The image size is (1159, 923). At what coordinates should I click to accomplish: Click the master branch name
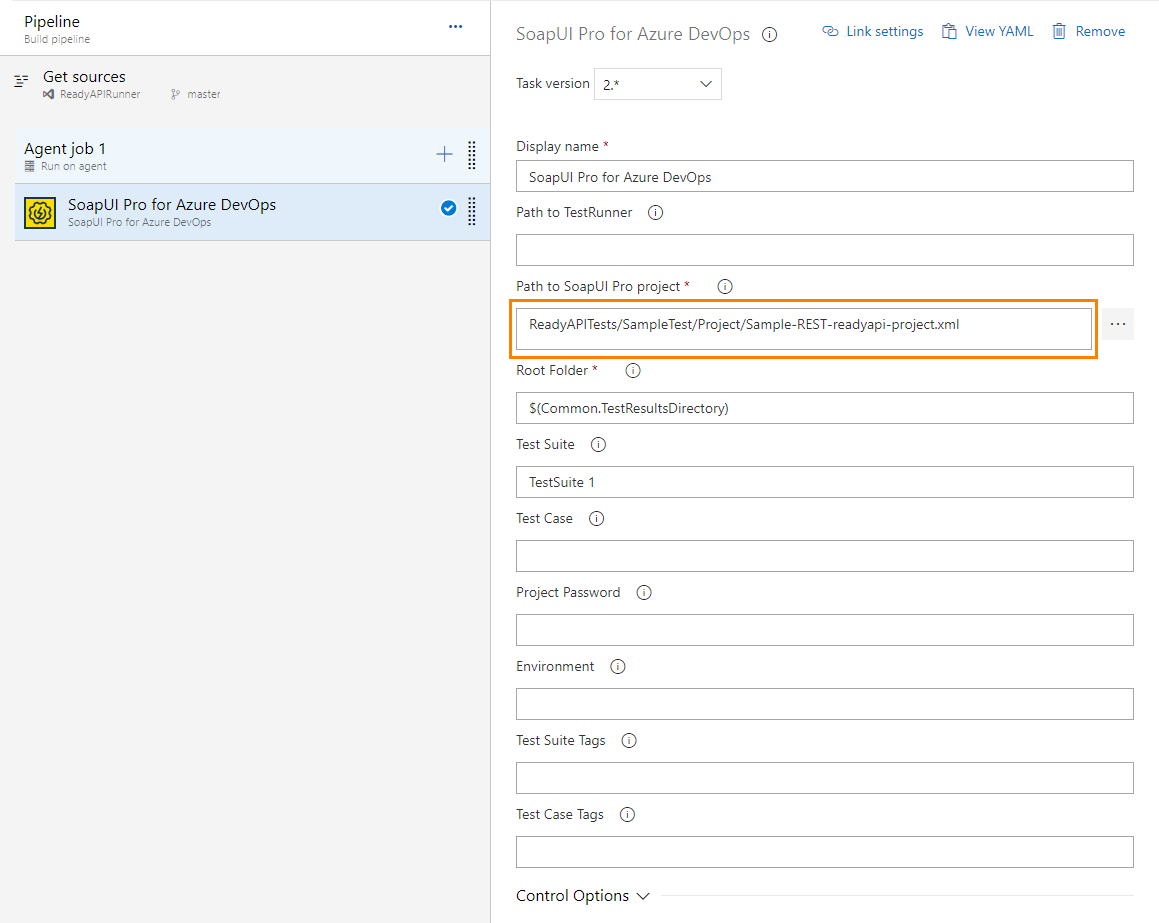point(204,95)
